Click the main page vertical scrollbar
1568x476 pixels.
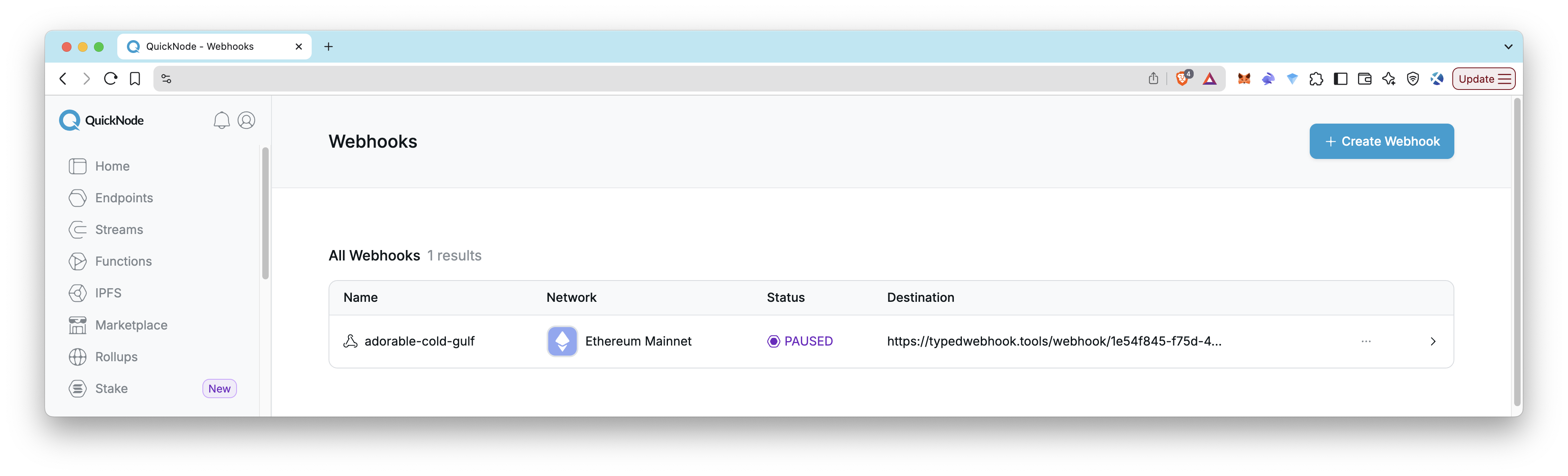pyautogui.click(x=1517, y=252)
